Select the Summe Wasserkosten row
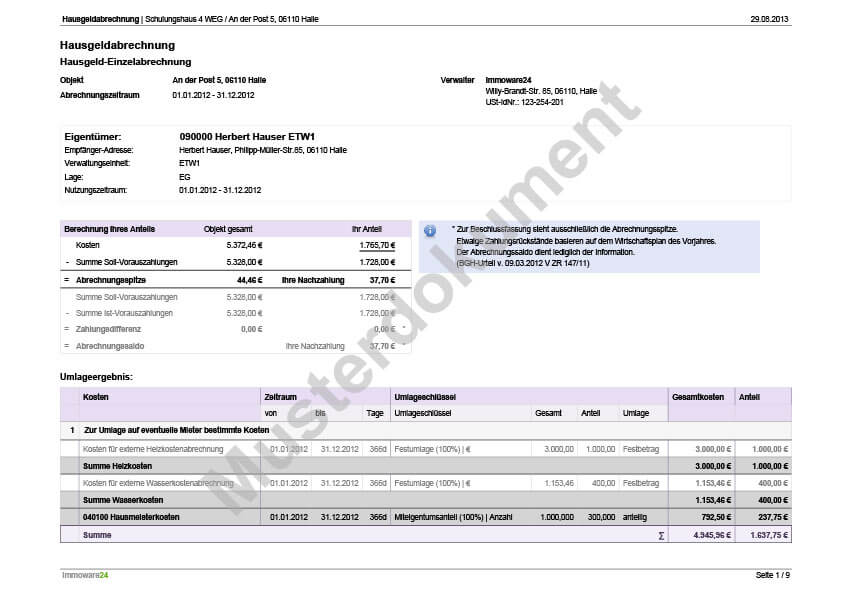Screen dimensions: 842x595 tap(121, 500)
